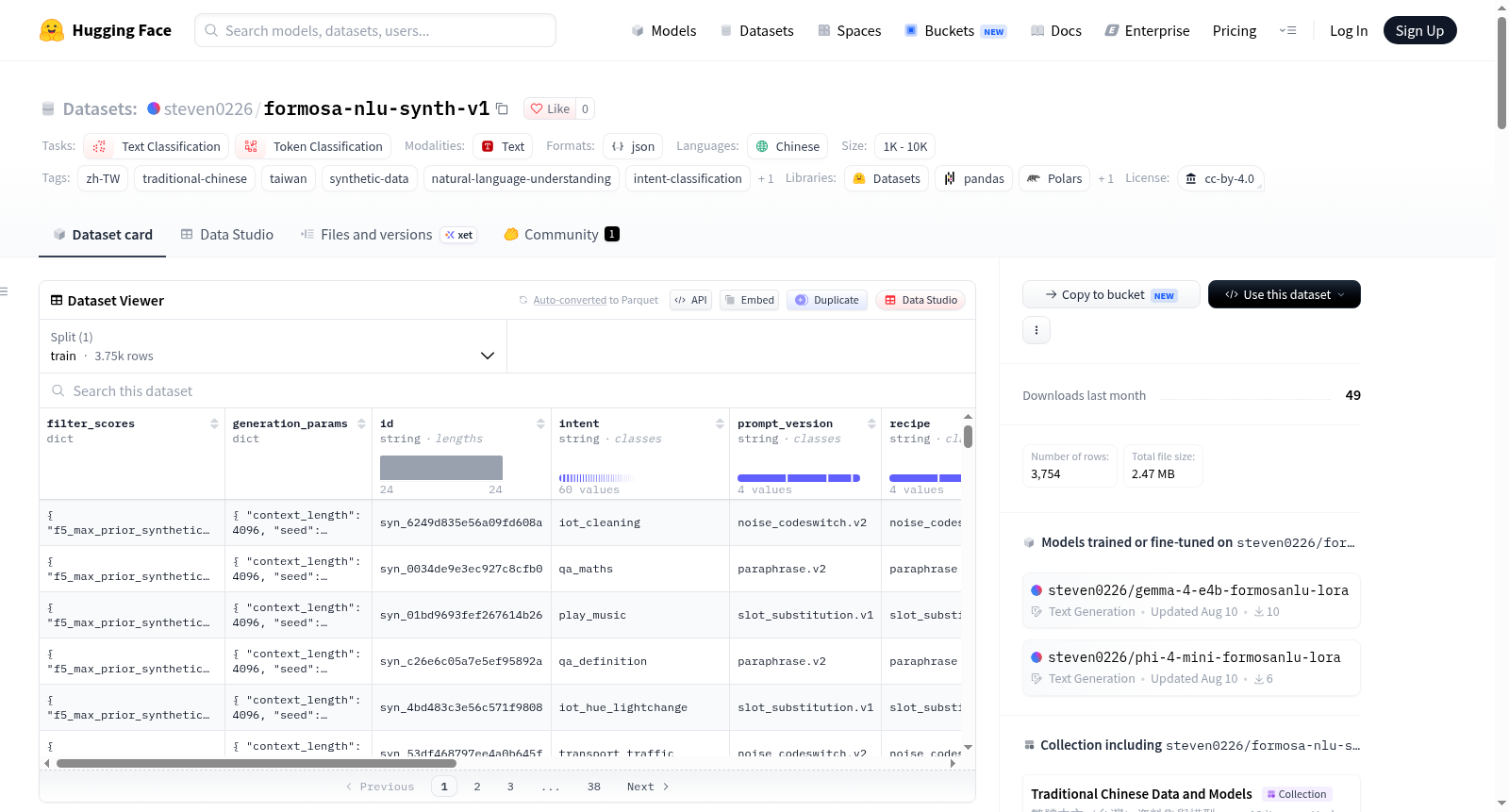The image size is (1509, 812).
Task: Expand the +1 more tags
Action: coord(766,178)
